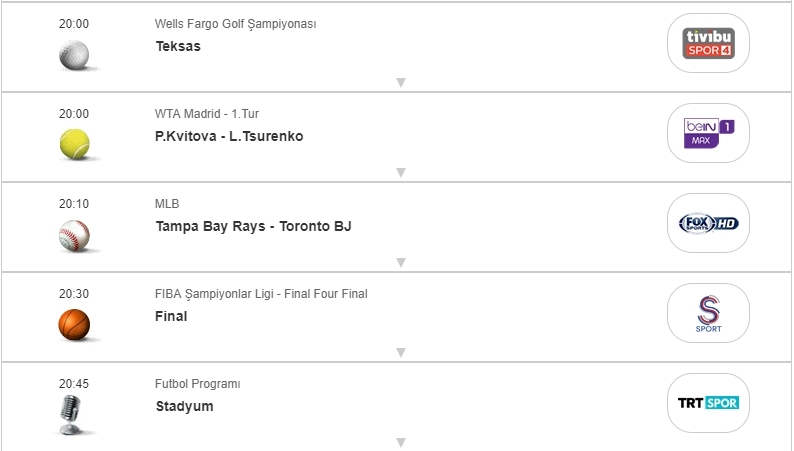The width and height of the screenshot is (794, 451).
Task: Expand the Stadyum program row details
Action: pyautogui.click(x=400, y=442)
